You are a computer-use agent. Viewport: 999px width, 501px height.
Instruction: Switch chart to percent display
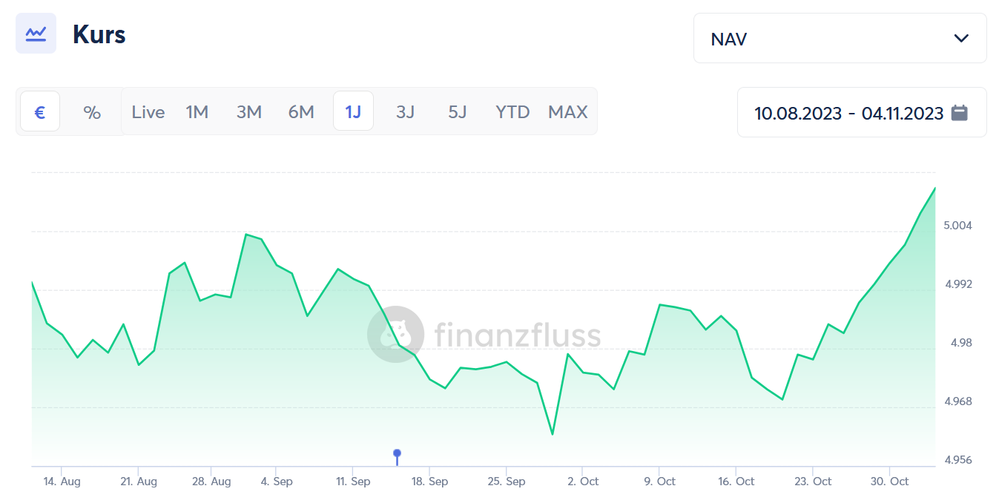coord(92,112)
